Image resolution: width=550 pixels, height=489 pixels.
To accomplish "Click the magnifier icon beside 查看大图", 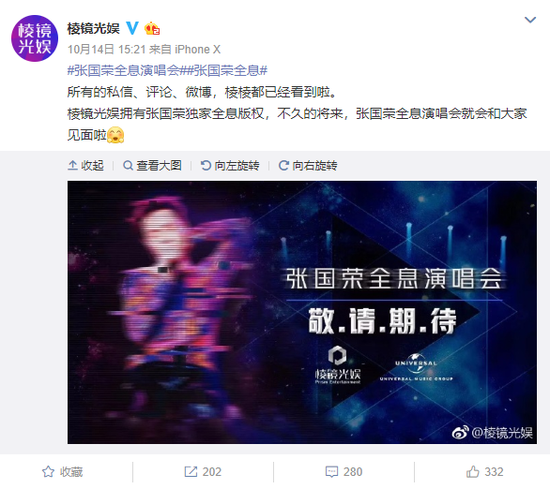I will click(128, 165).
